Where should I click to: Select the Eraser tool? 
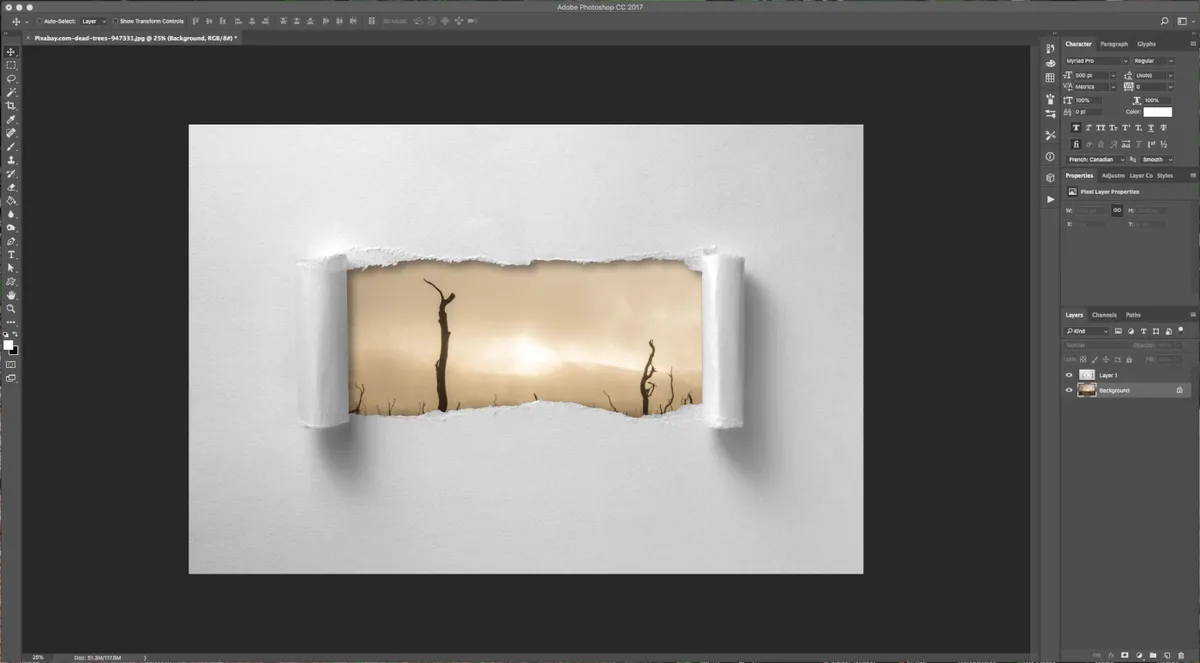click(x=11, y=187)
